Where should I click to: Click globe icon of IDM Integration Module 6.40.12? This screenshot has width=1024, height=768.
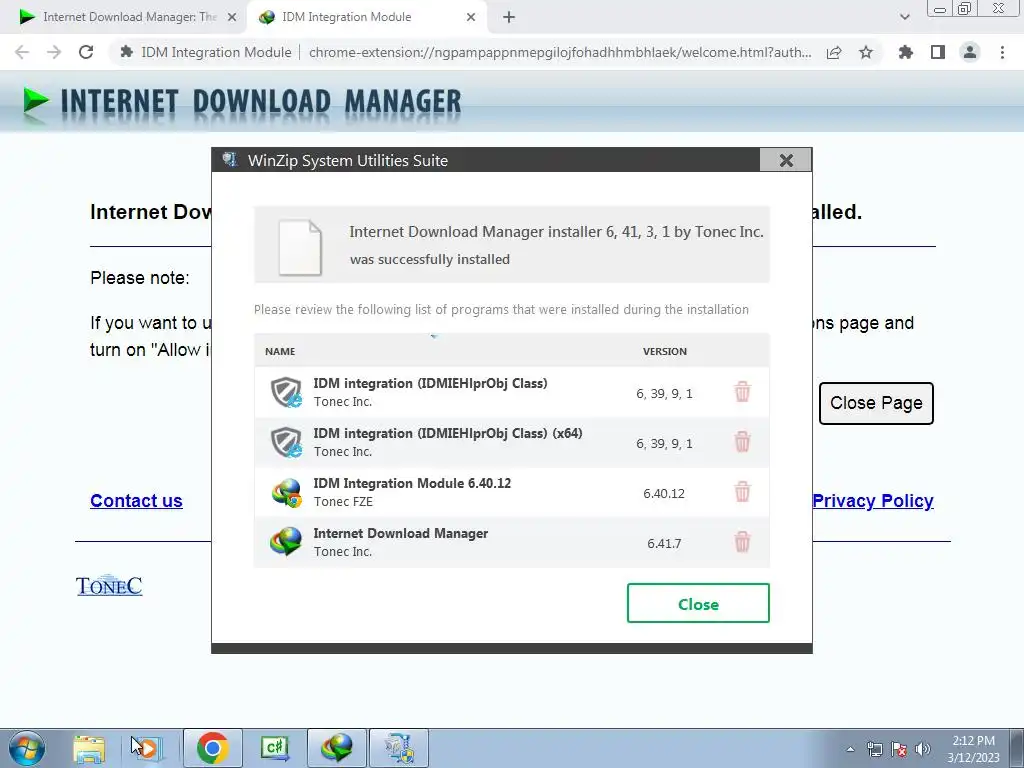click(286, 492)
